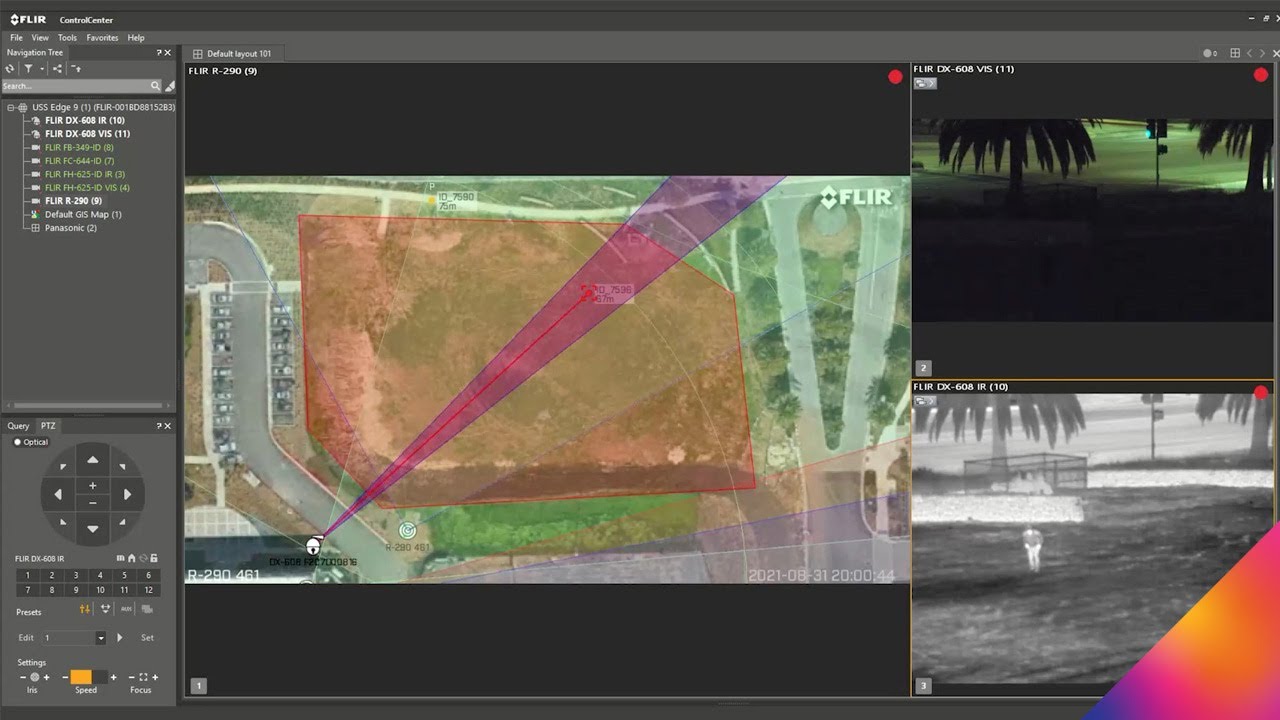Click the orange Speed slider
1280x720 pixels.
(81, 677)
